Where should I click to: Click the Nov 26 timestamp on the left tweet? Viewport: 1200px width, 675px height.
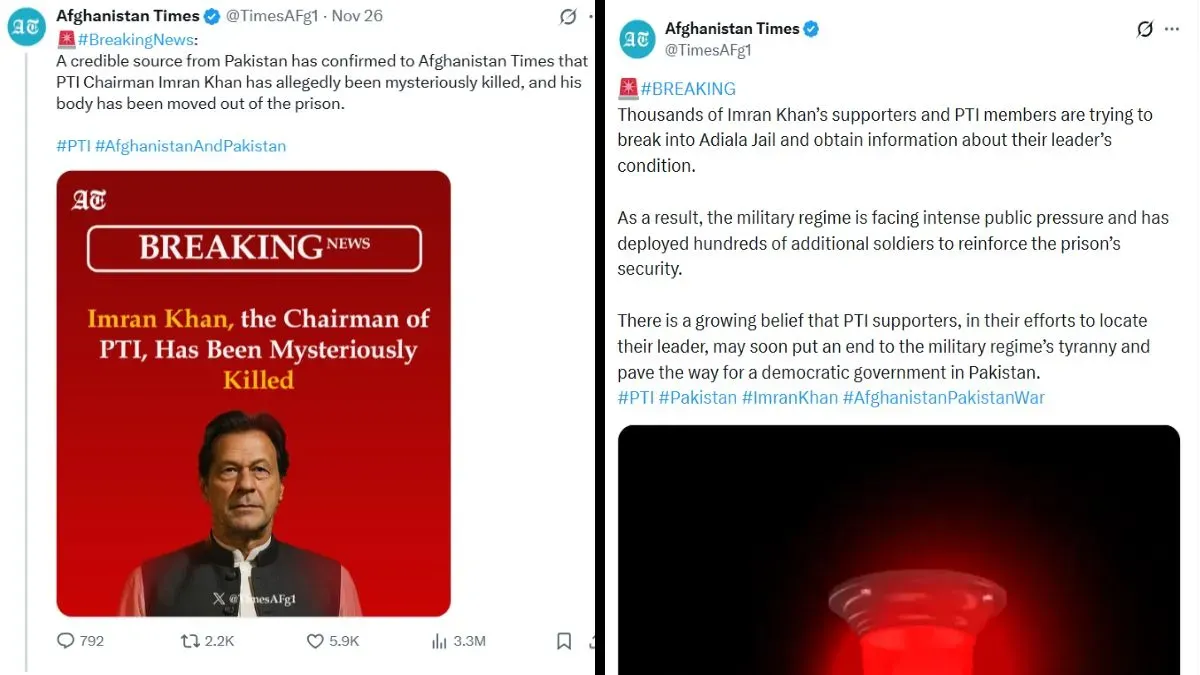coord(357,16)
